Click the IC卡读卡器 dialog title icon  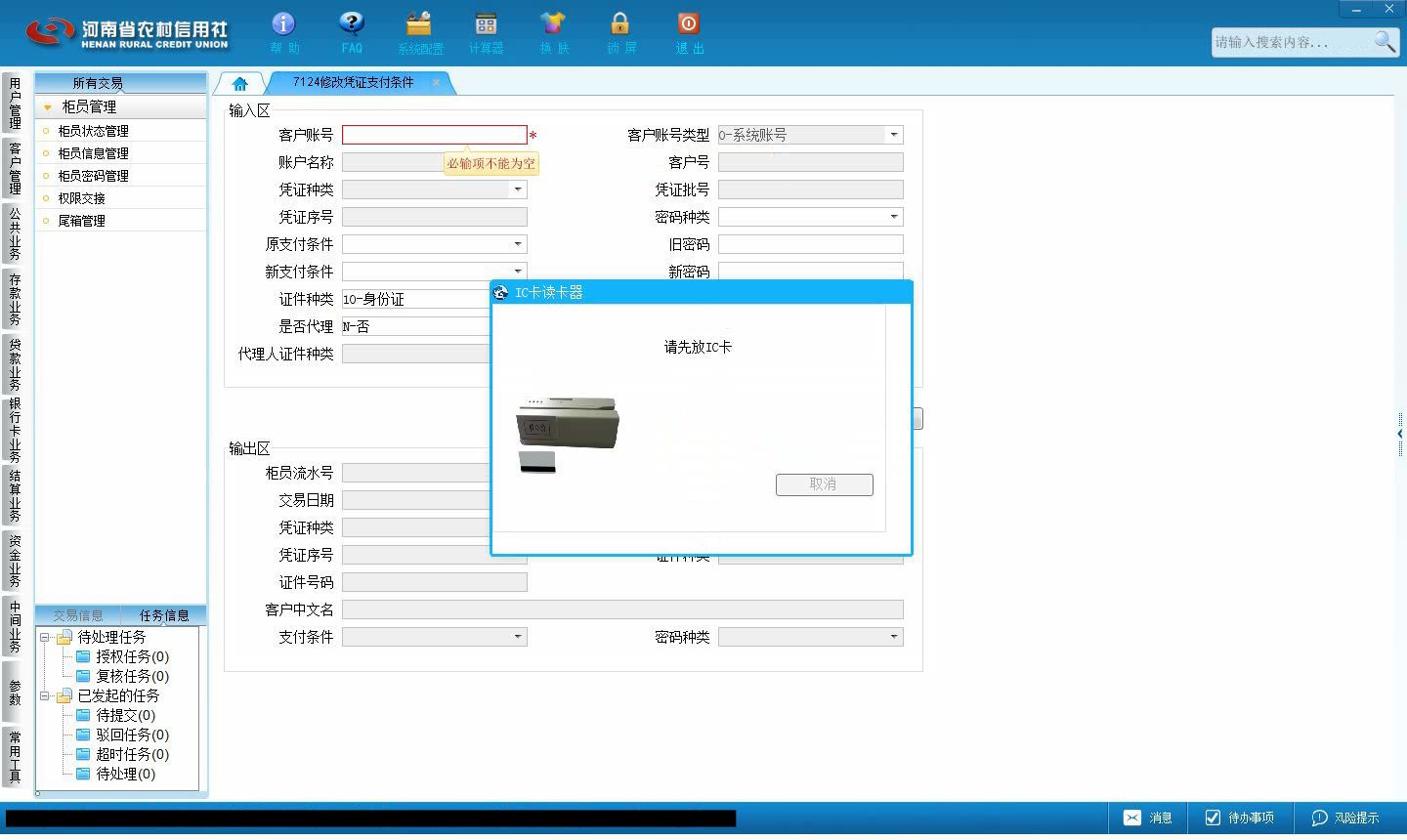pyautogui.click(x=501, y=292)
